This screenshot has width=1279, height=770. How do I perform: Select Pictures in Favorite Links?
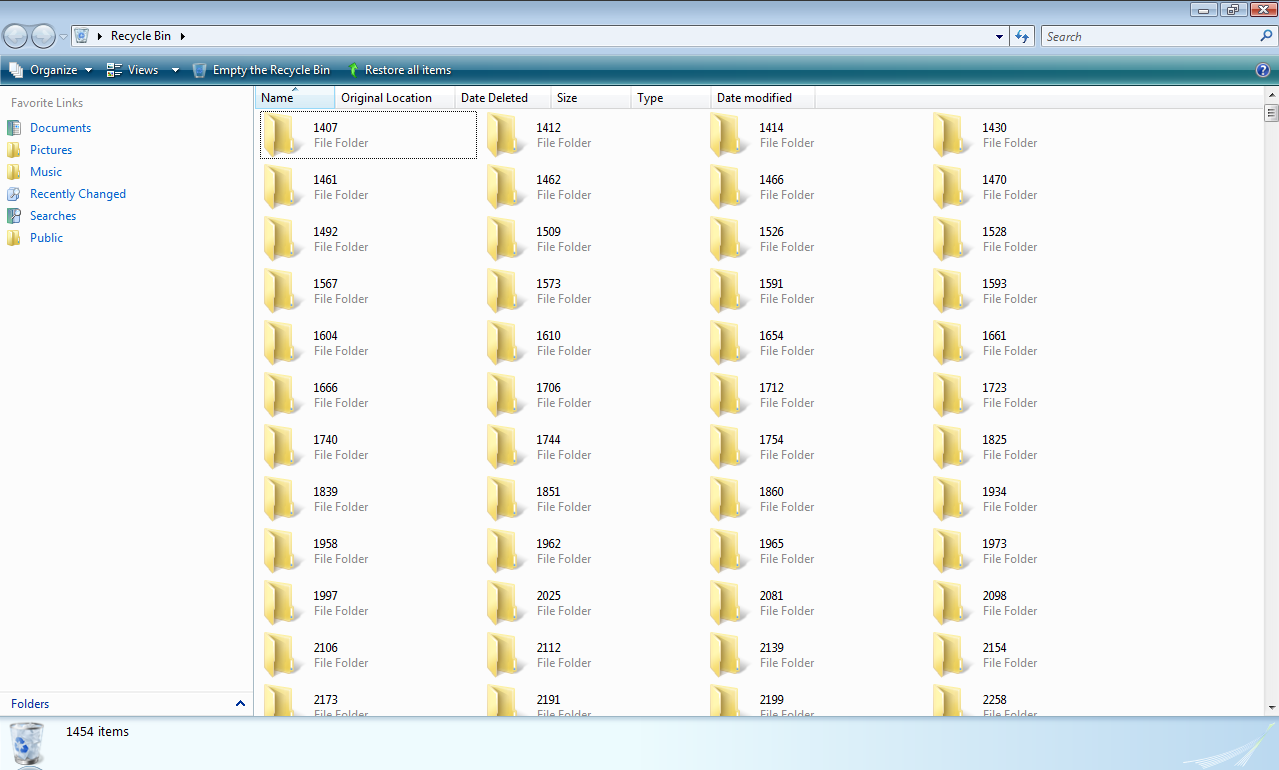(52, 149)
